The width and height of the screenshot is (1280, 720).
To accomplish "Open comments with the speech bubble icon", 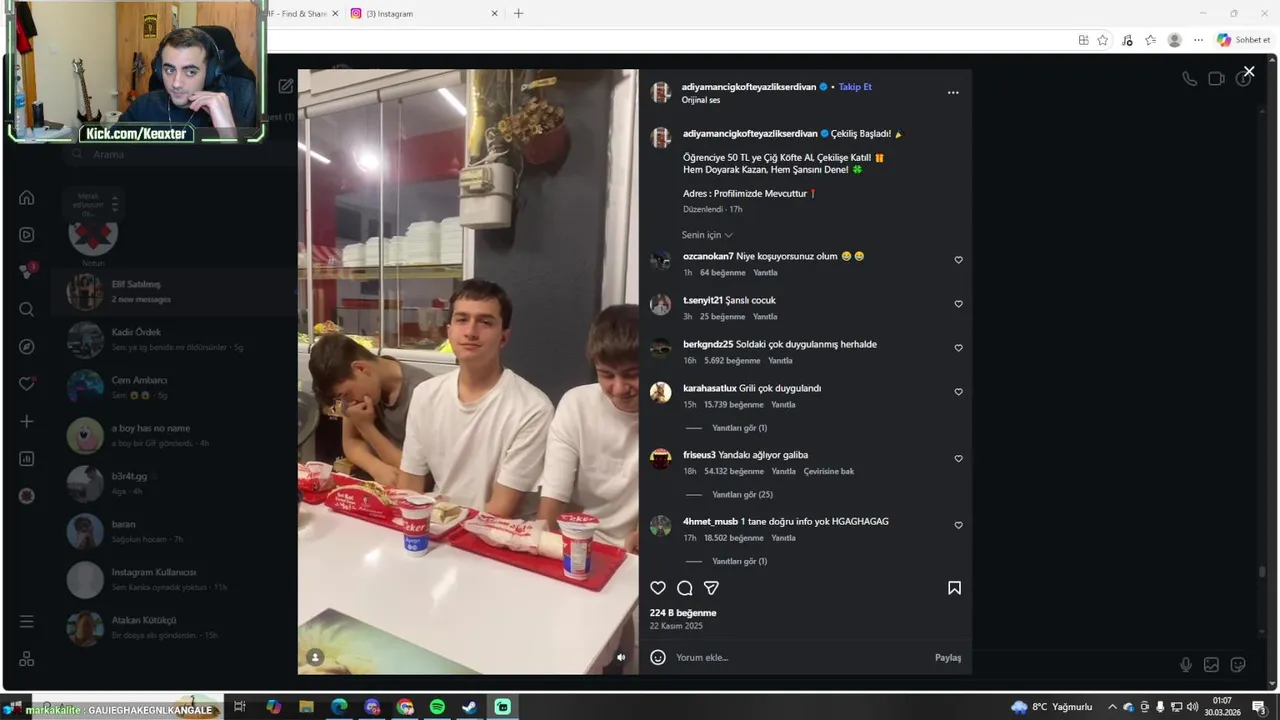I will [x=685, y=588].
